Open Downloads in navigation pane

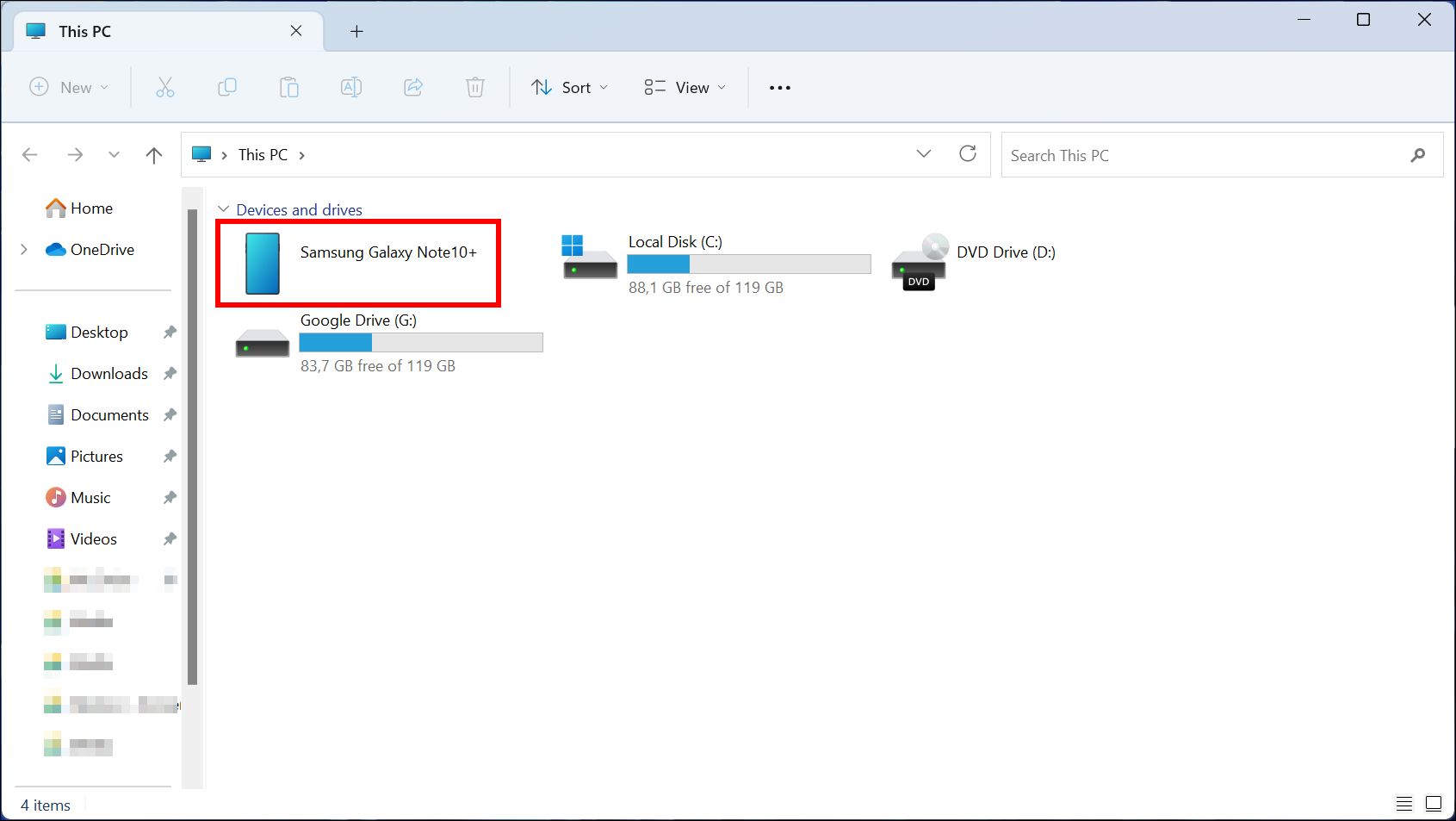pyautogui.click(x=96, y=374)
